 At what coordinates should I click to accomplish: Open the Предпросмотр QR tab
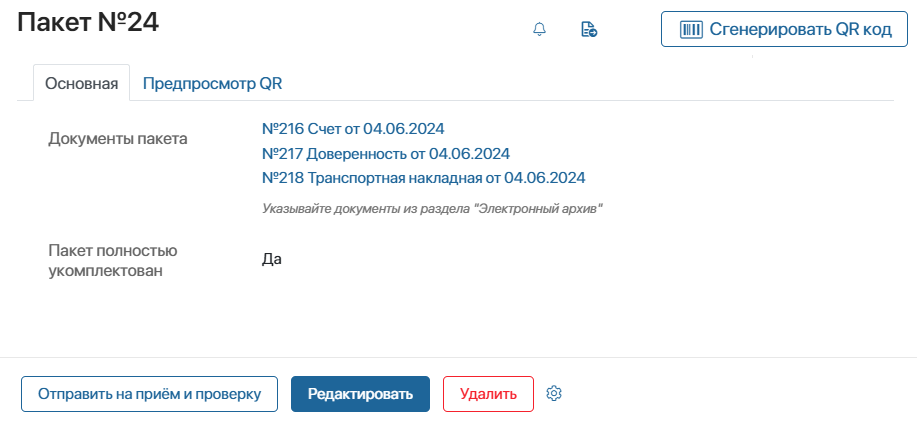212,84
